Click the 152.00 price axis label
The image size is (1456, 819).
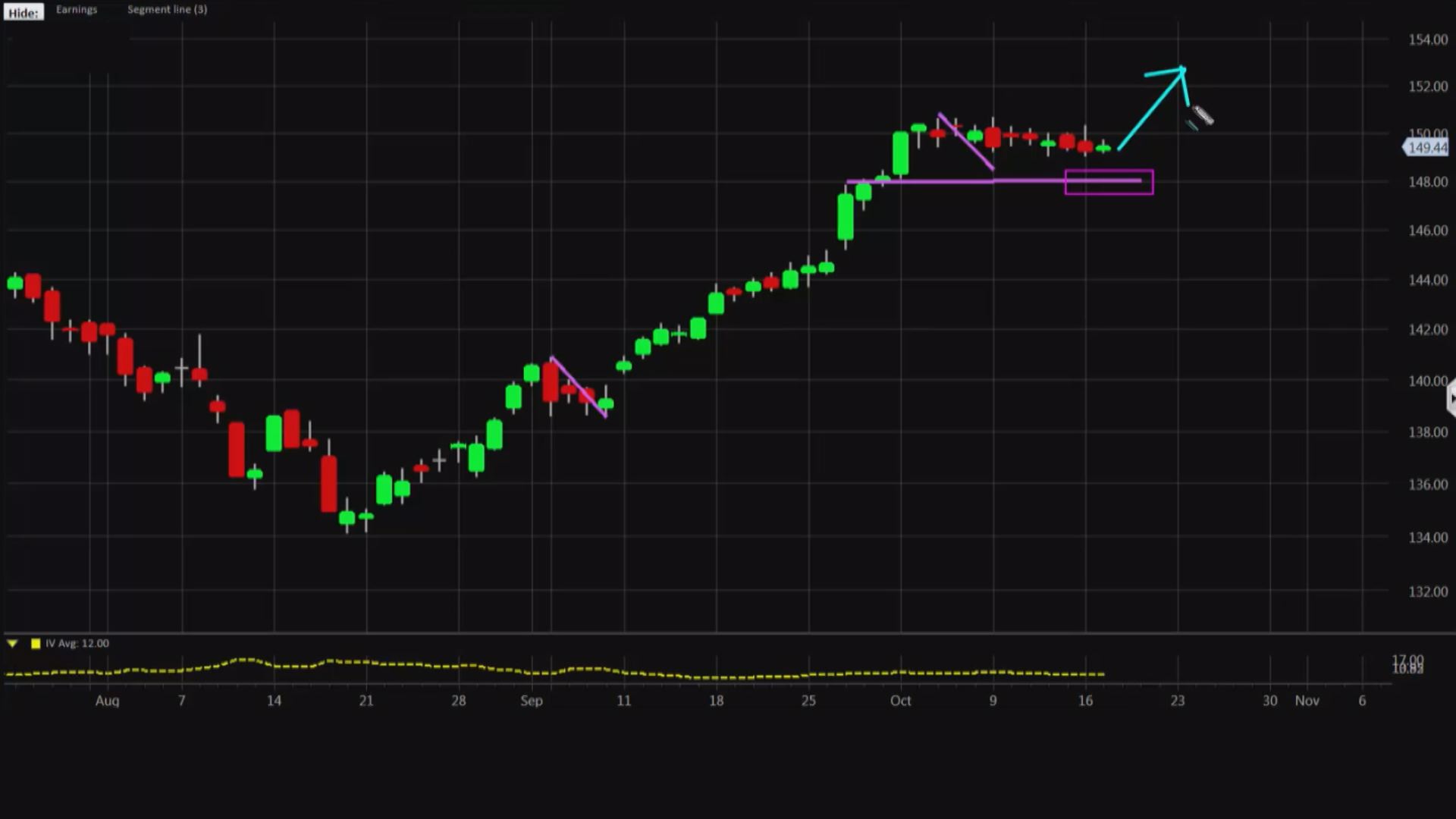coord(1428,86)
